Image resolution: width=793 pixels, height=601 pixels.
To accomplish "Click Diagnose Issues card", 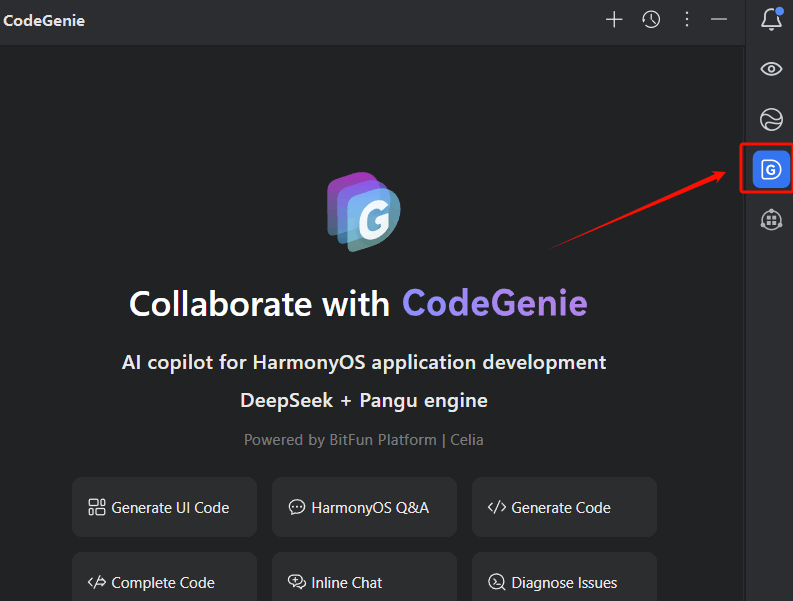I will 564,577.
